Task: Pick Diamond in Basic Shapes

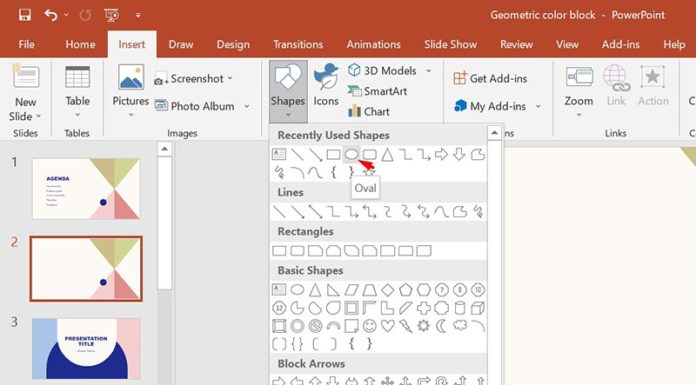Action: [388, 290]
